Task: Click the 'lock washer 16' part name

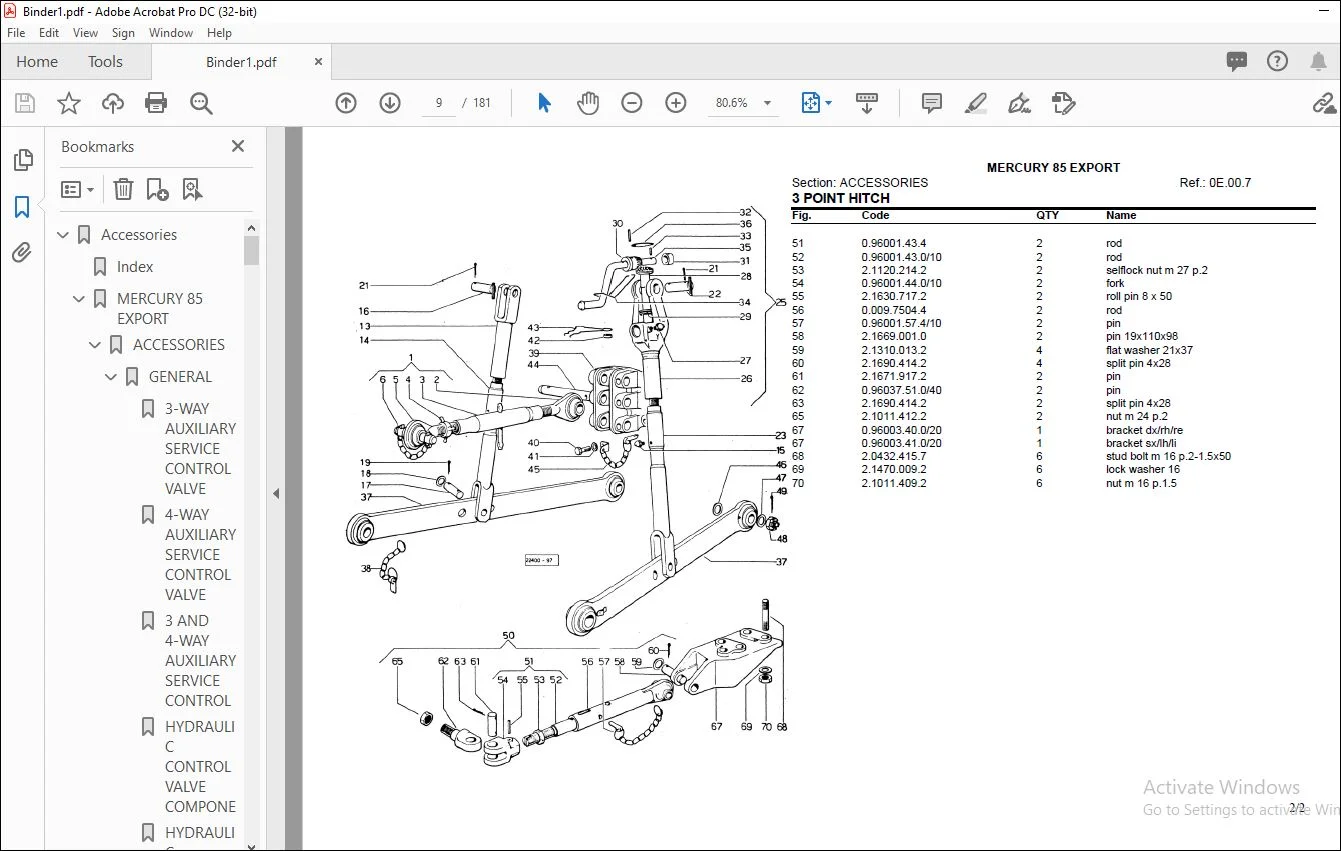Action: 1143,469
